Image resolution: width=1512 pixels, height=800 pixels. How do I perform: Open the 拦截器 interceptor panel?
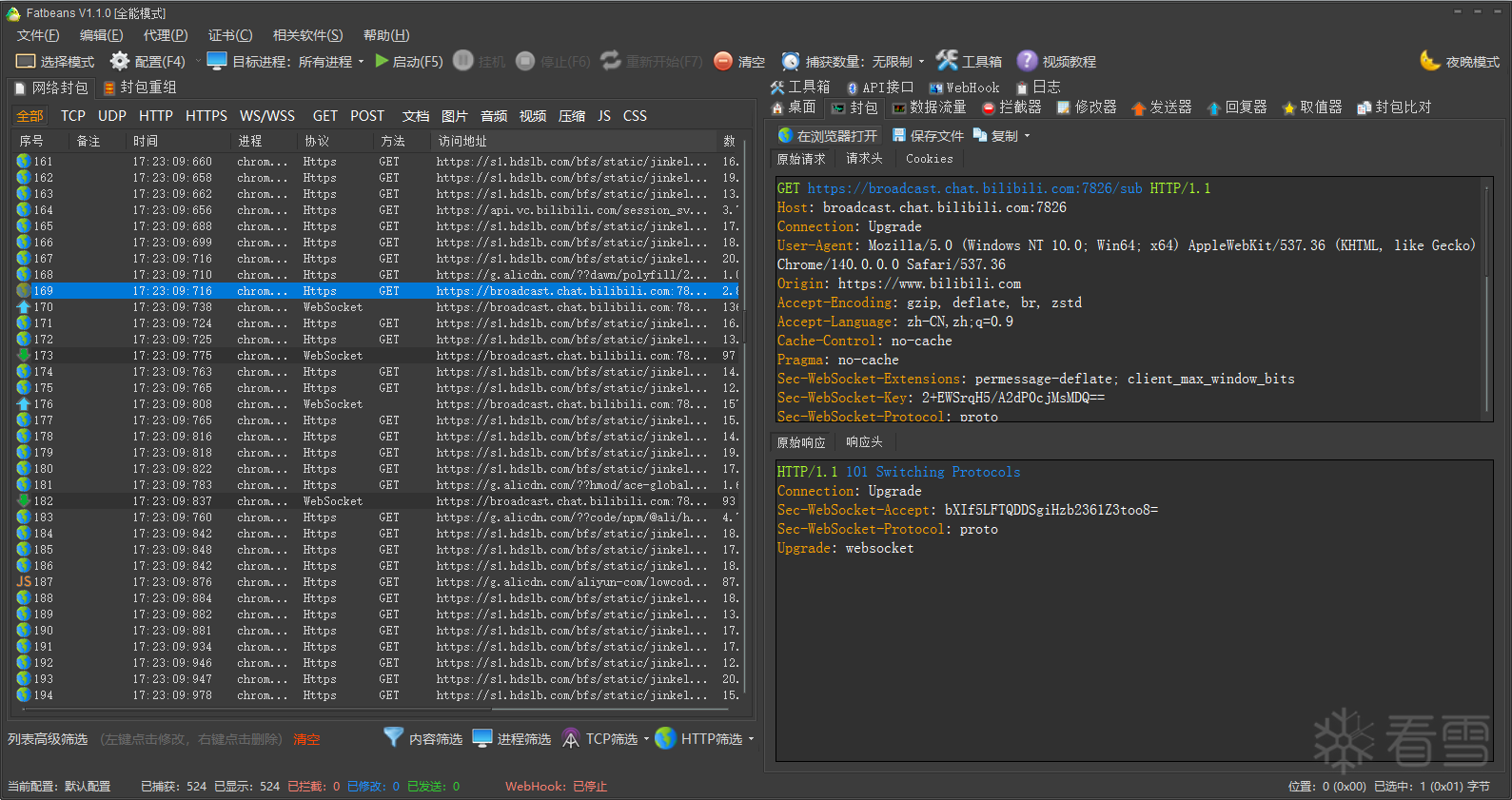[1011, 107]
